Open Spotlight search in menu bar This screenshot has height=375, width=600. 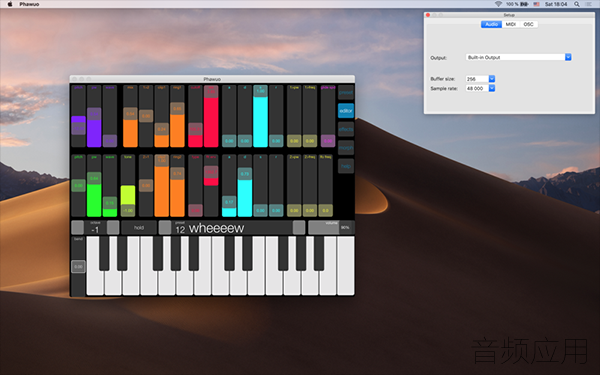[x=577, y=4]
